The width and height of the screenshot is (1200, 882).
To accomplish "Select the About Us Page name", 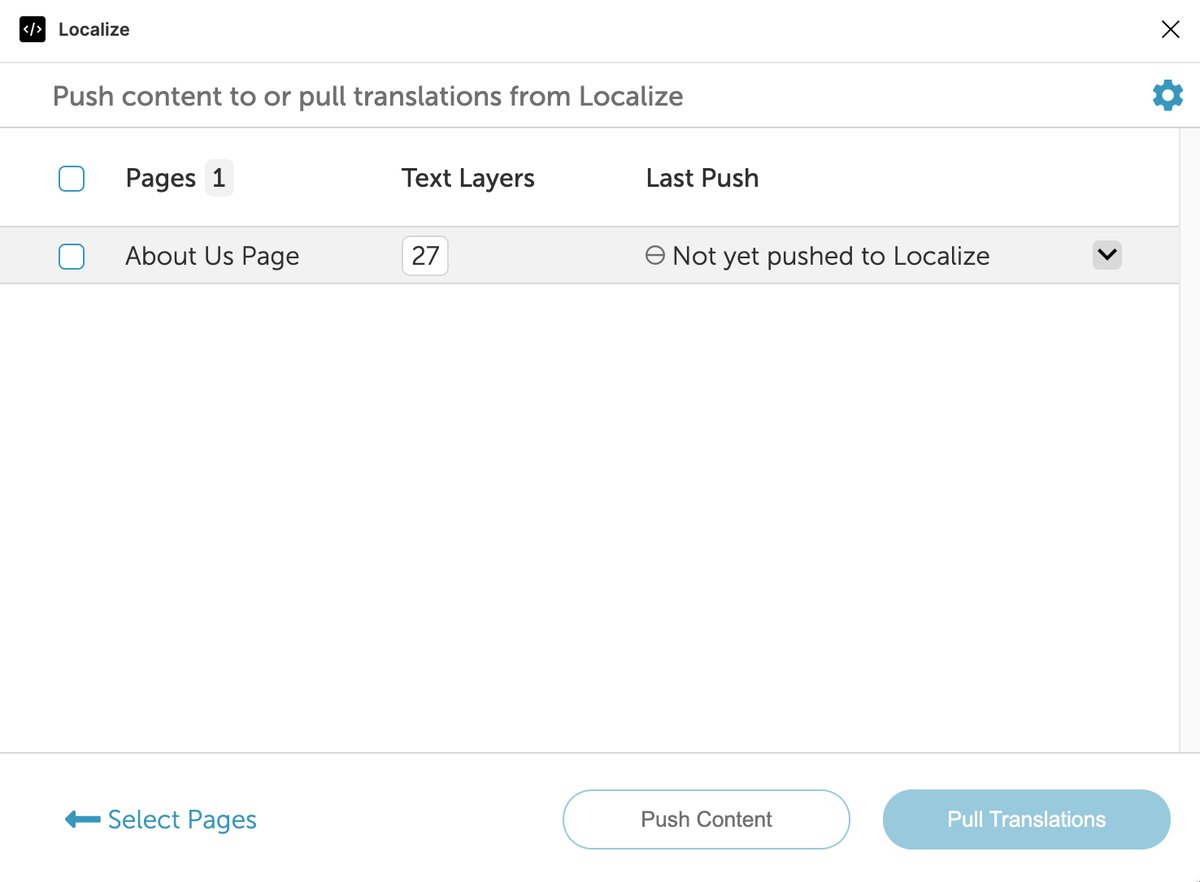I will point(212,256).
